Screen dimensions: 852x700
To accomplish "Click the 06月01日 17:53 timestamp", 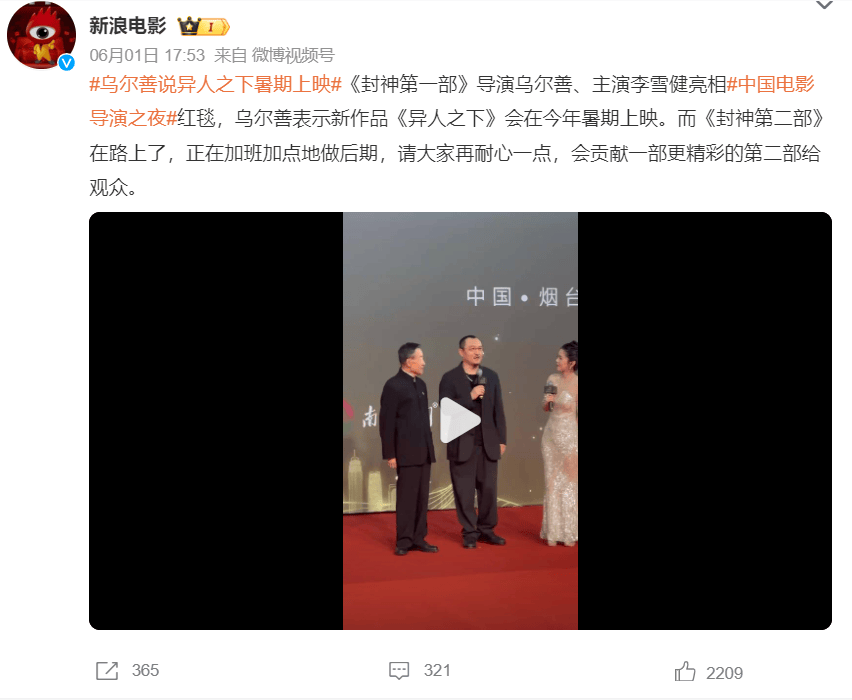I will coord(147,55).
